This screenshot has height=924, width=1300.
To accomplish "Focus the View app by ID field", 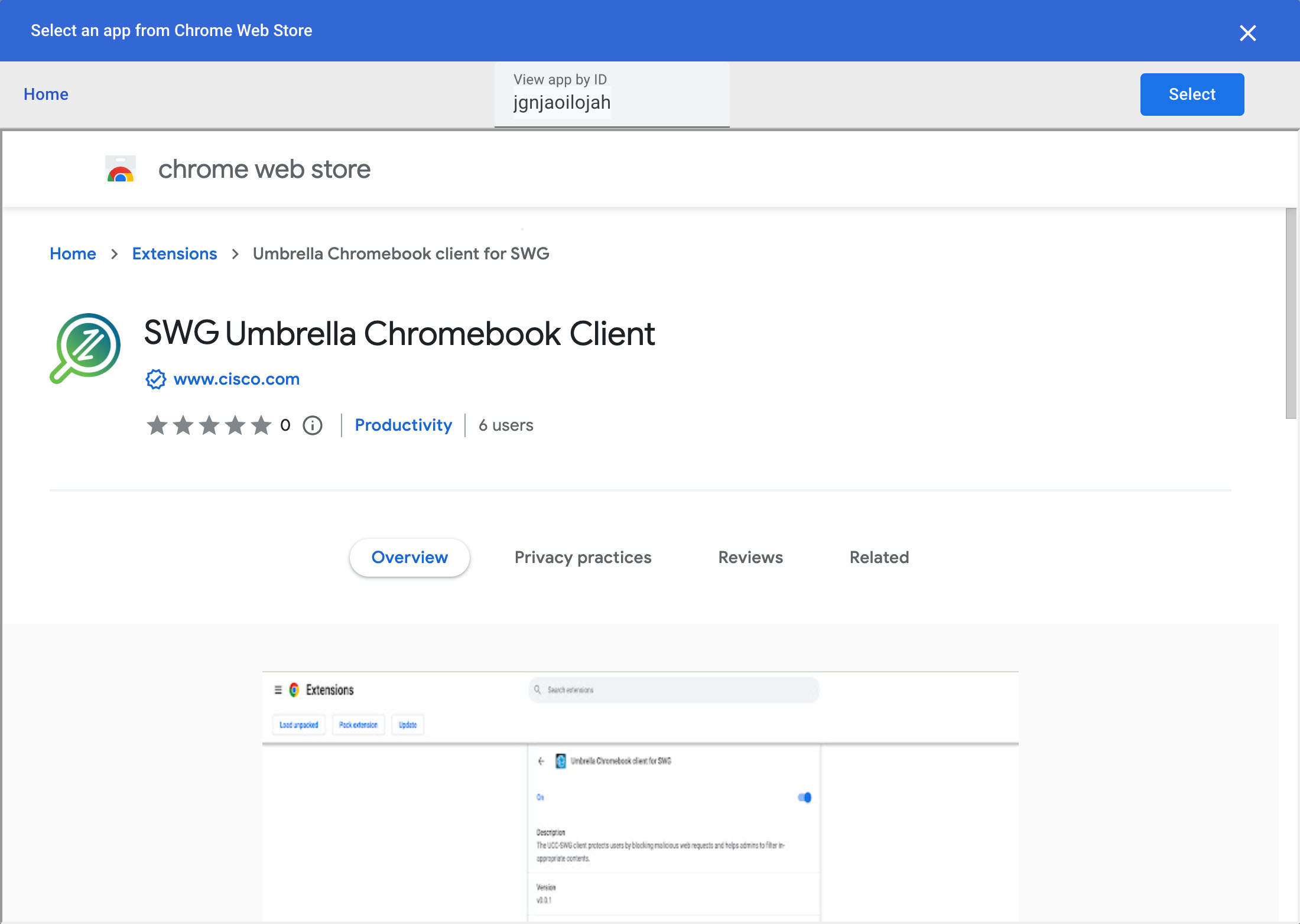I will 612,95.
